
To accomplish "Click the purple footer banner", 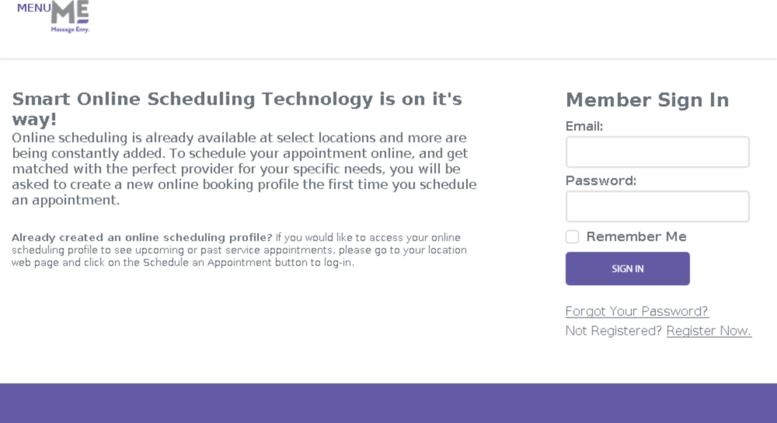I will coord(388,403).
